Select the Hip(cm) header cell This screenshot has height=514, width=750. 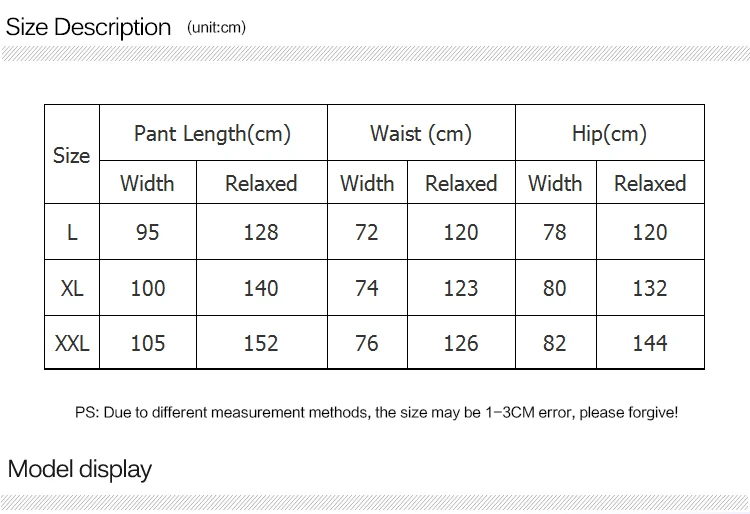(x=610, y=132)
